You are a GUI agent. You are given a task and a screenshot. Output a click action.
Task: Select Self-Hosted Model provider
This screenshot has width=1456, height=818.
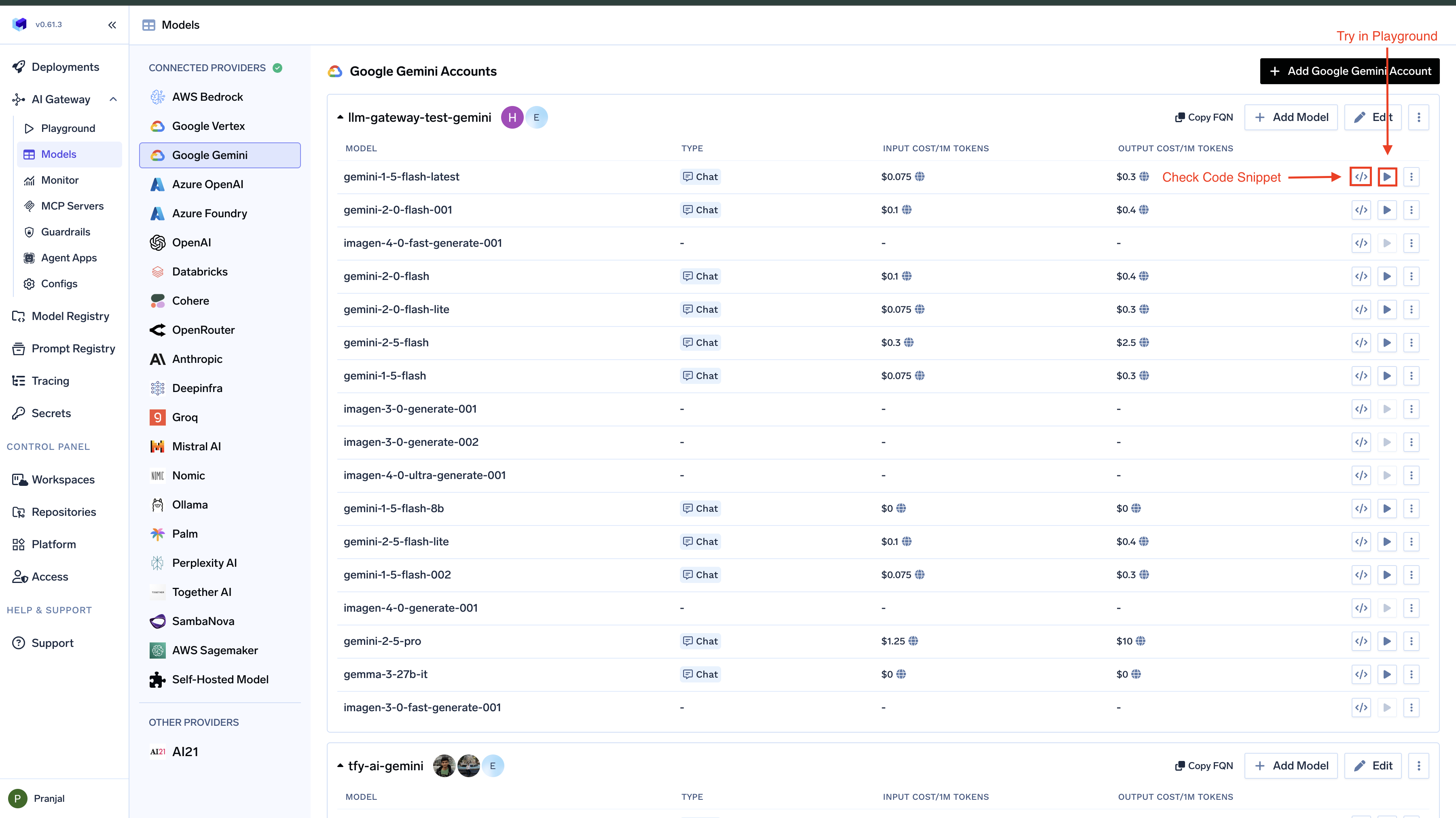click(220, 680)
